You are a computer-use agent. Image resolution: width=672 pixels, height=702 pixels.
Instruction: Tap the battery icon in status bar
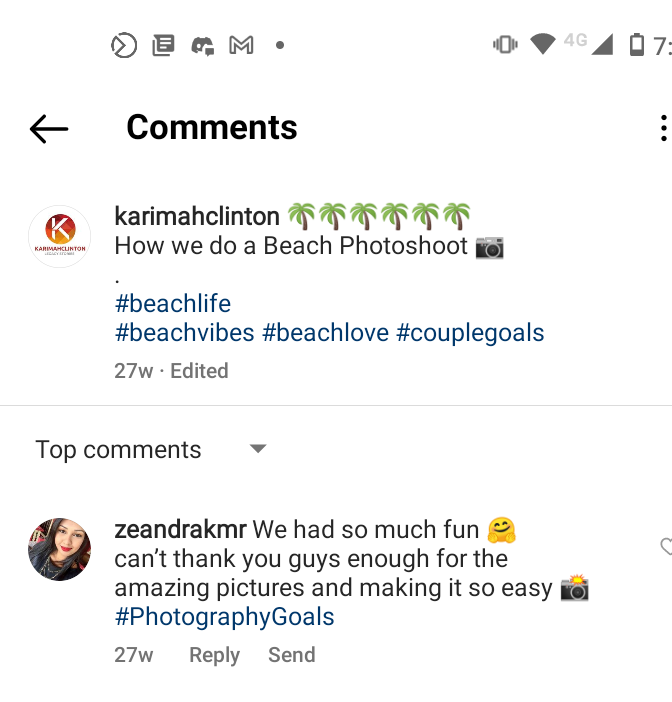pyautogui.click(x=636, y=45)
